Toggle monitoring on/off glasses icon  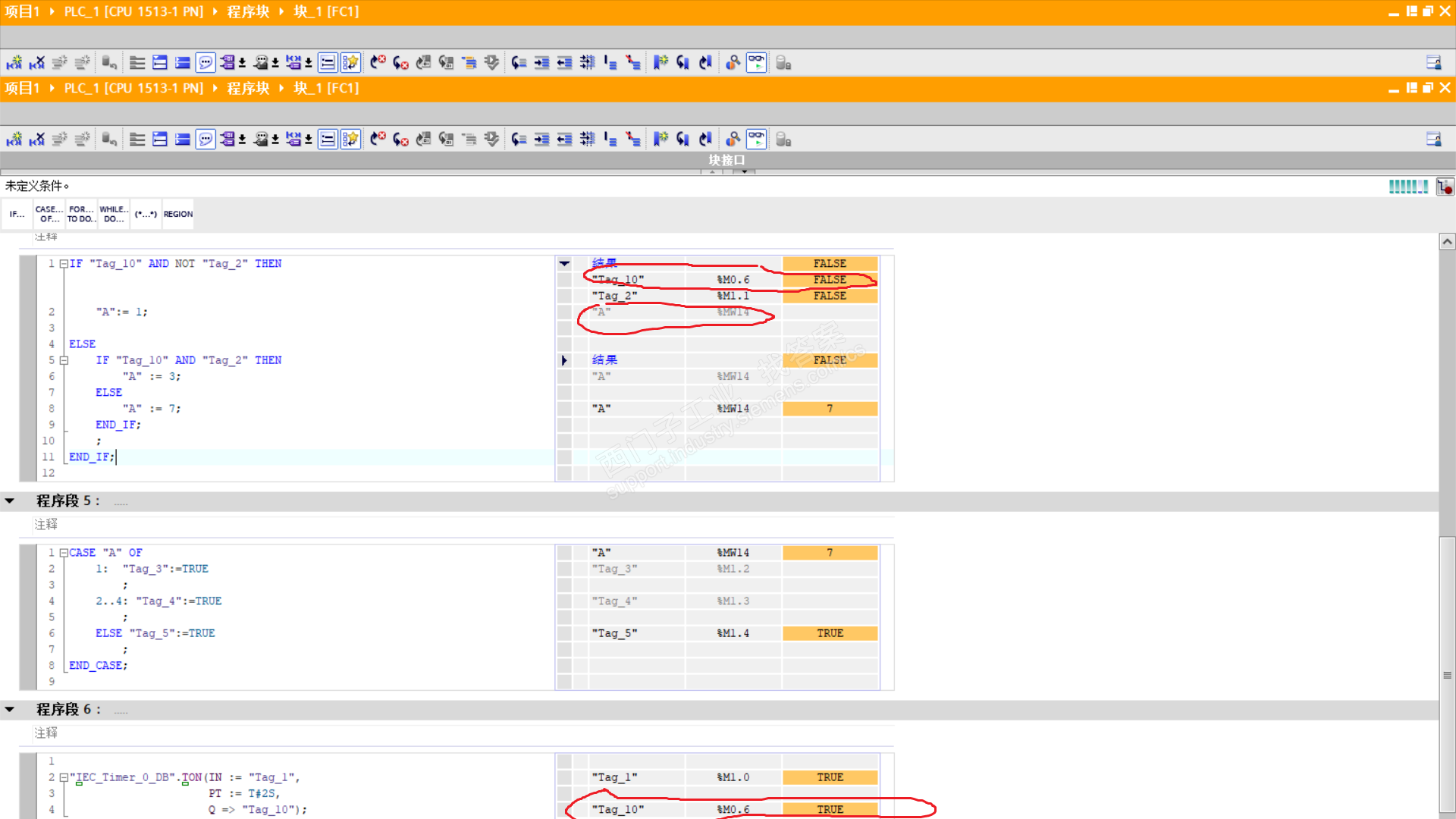756,139
